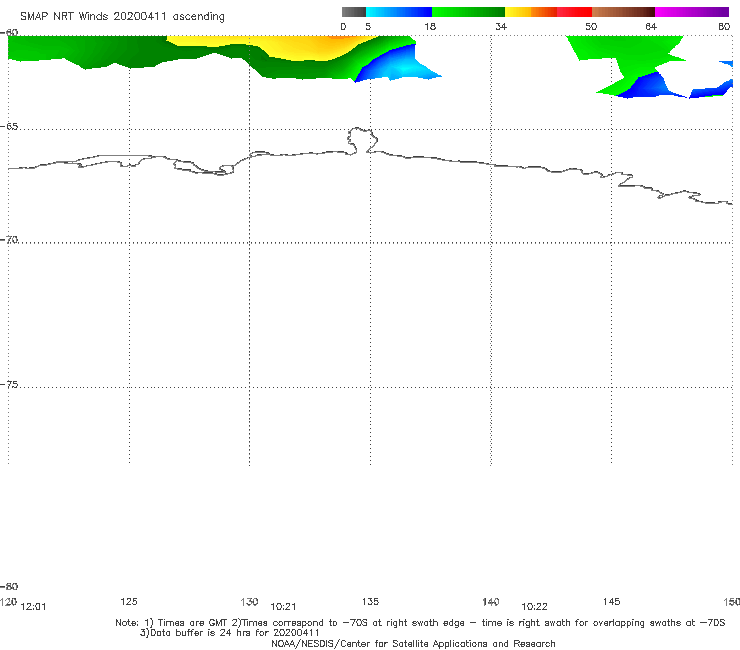Click the coastline peninsula bump near 135E
Screen dimensions: 740x650
(x=362, y=140)
